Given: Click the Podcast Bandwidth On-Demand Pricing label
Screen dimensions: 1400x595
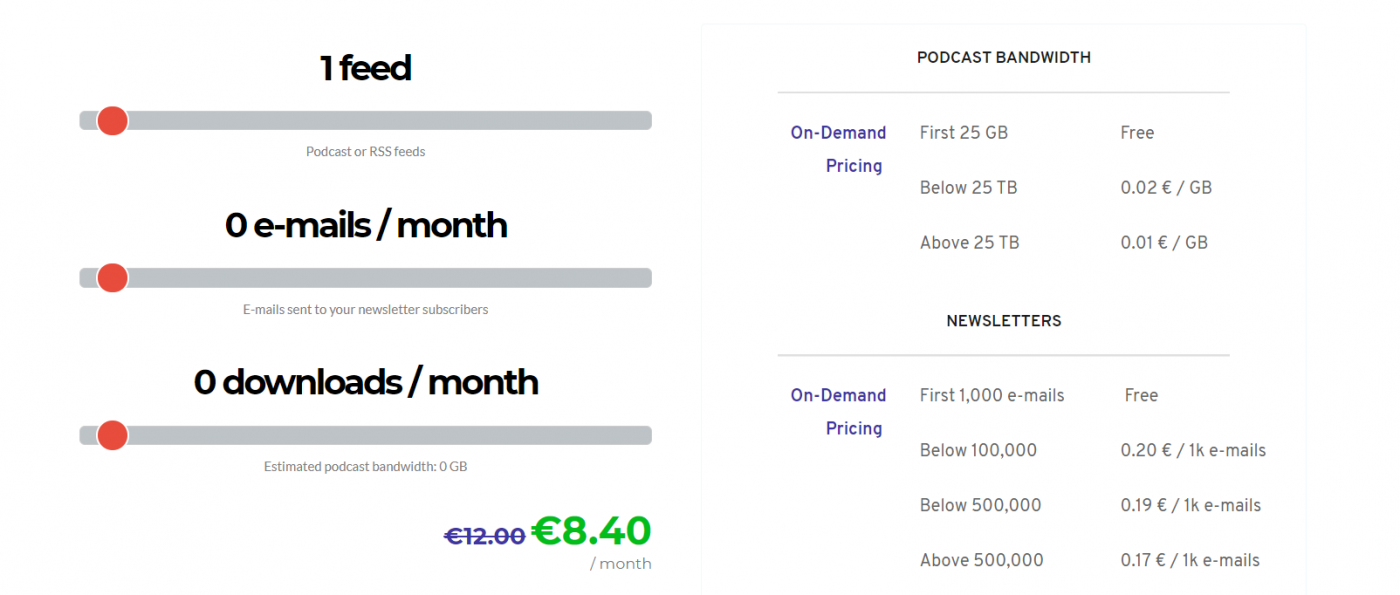Looking at the screenshot, I should (x=838, y=149).
